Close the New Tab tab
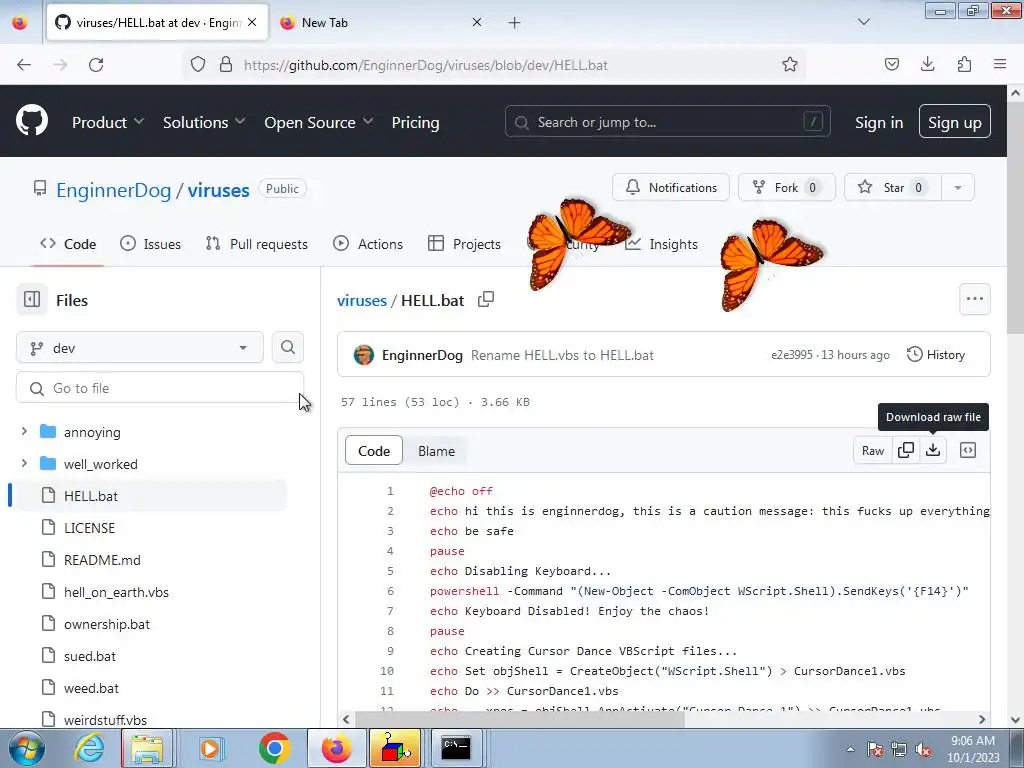The width and height of the screenshot is (1024, 768). [x=477, y=22]
